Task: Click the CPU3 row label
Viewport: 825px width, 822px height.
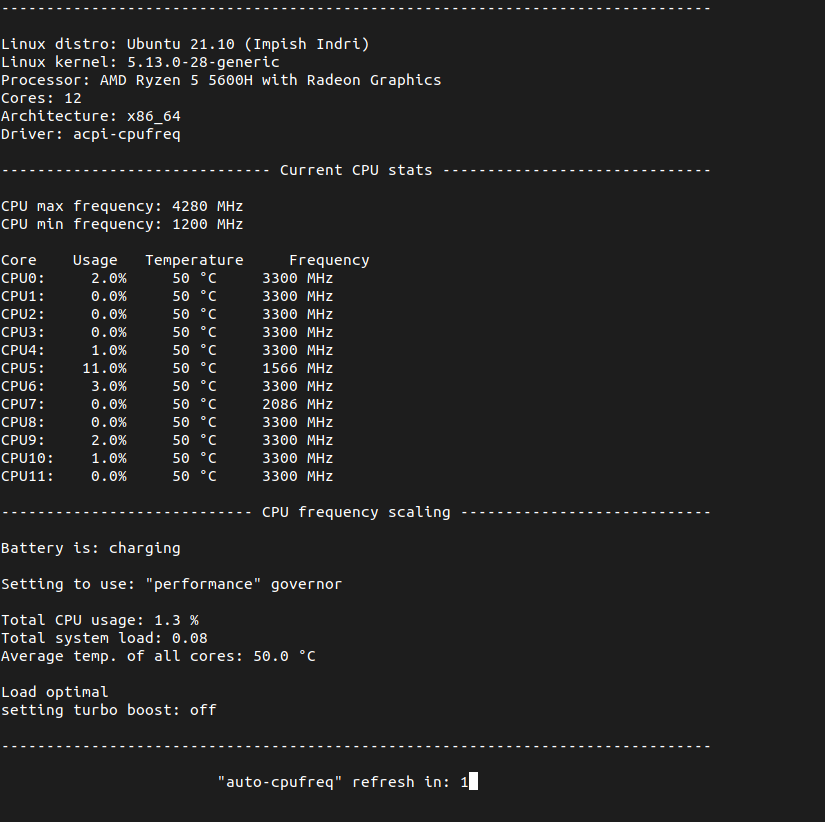Action: [23, 333]
